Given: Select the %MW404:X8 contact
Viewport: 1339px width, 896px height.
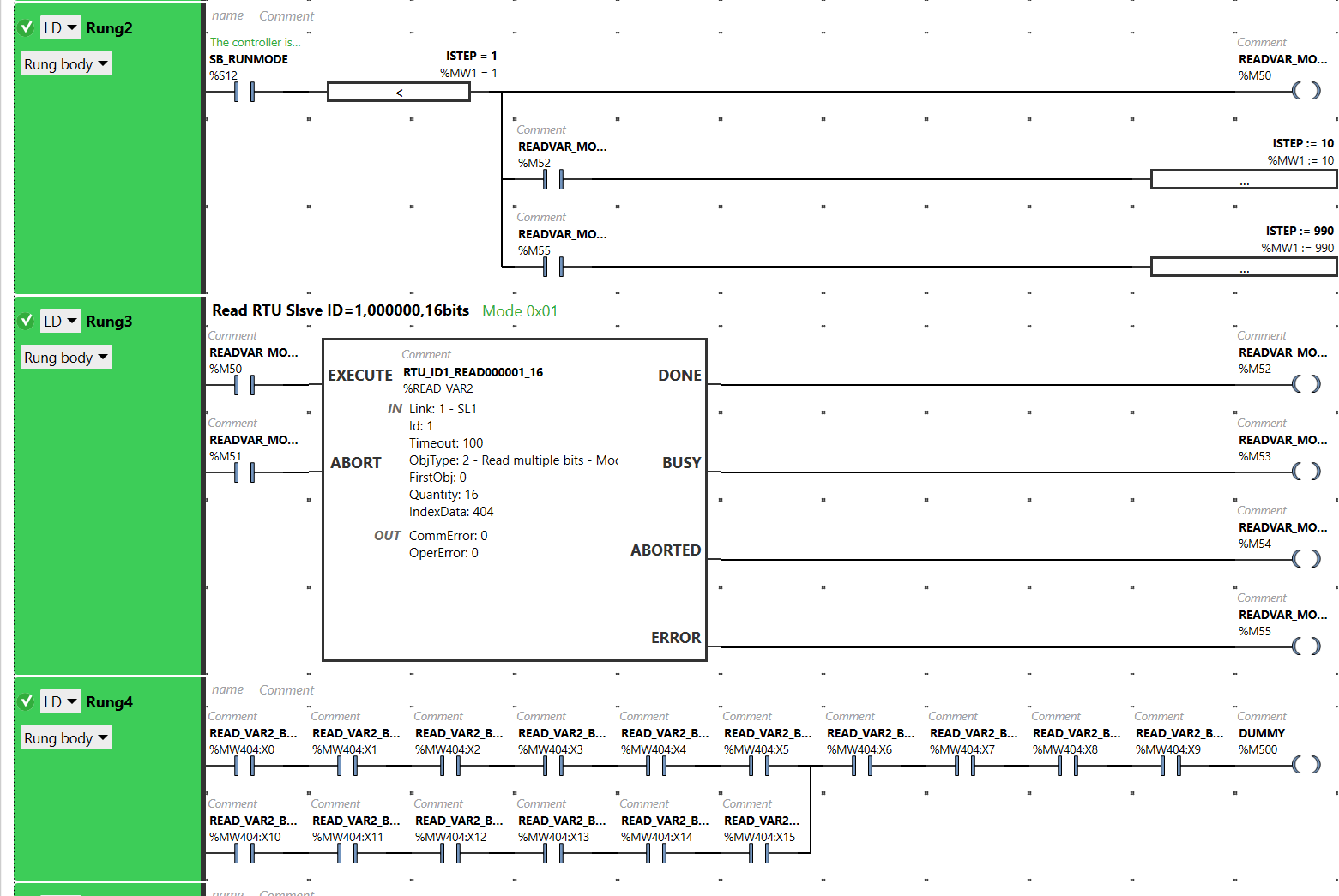Looking at the screenshot, I should [x=1068, y=766].
